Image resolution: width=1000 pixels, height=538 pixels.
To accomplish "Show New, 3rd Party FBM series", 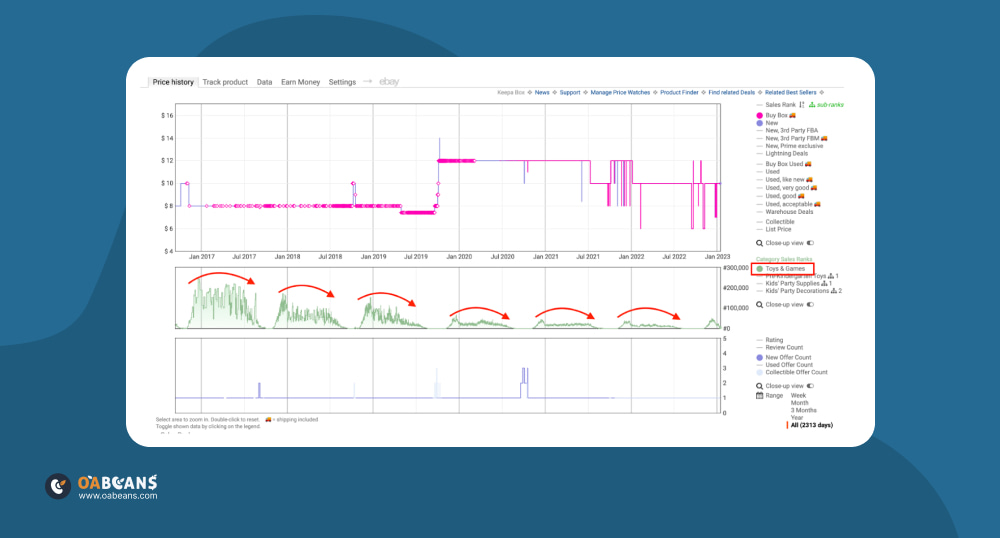I will tap(793, 138).
